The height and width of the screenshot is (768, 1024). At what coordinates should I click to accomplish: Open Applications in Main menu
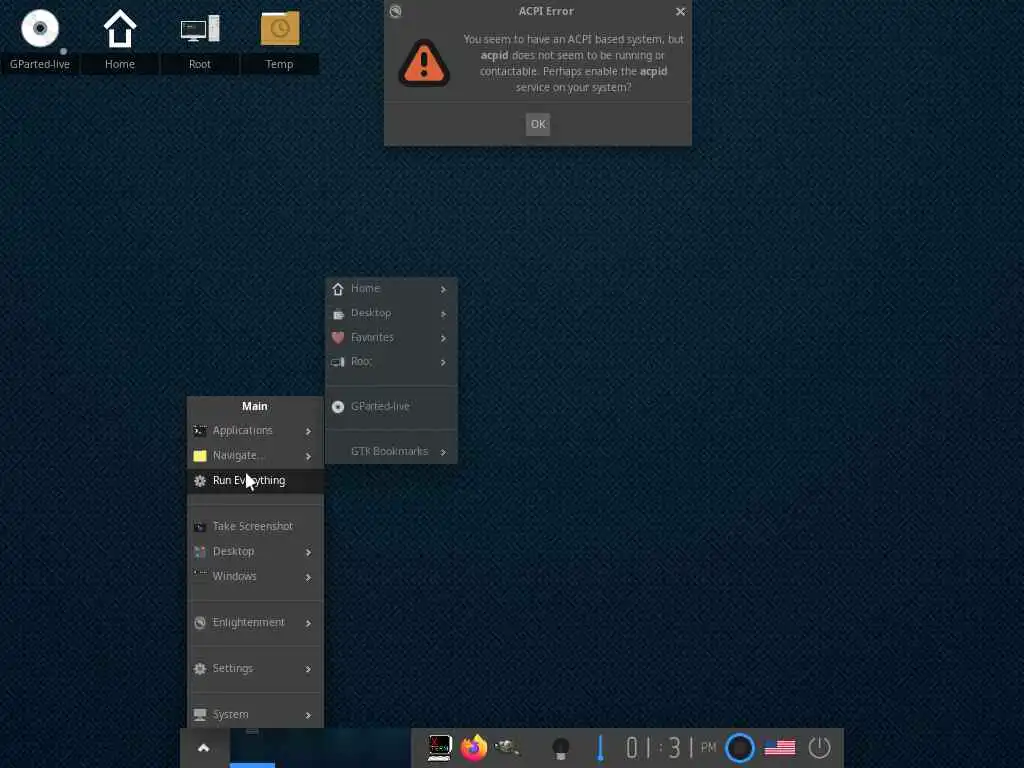(x=255, y=430)
